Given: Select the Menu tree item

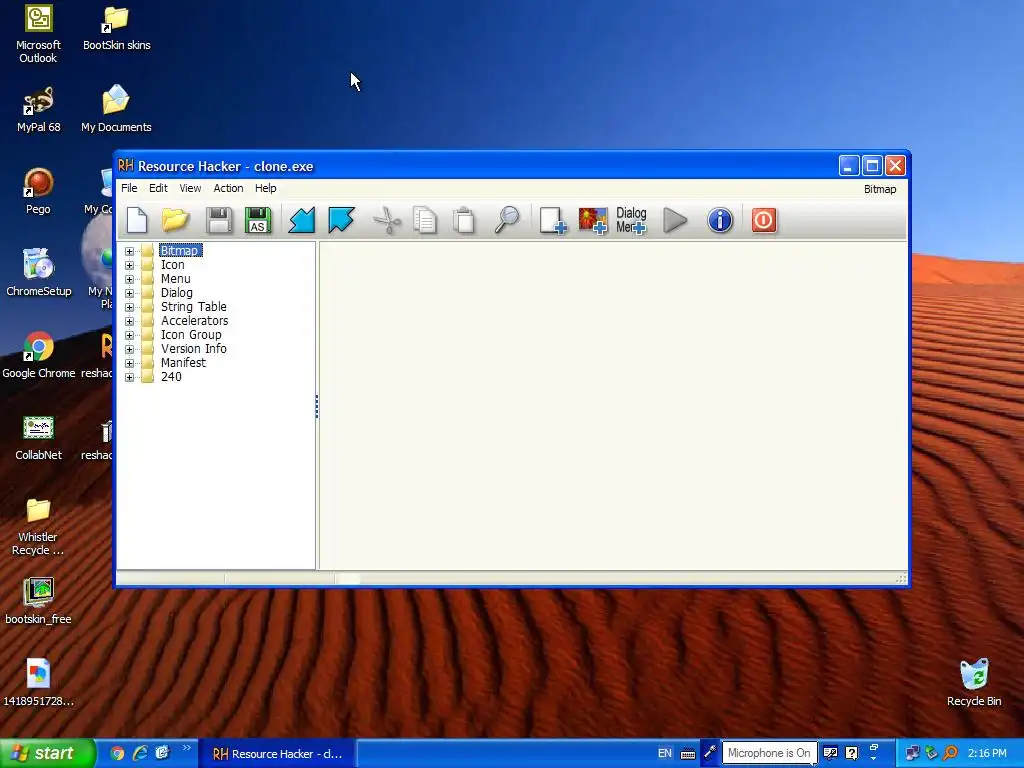Looking at the screenshot, I should click(176, 279).
